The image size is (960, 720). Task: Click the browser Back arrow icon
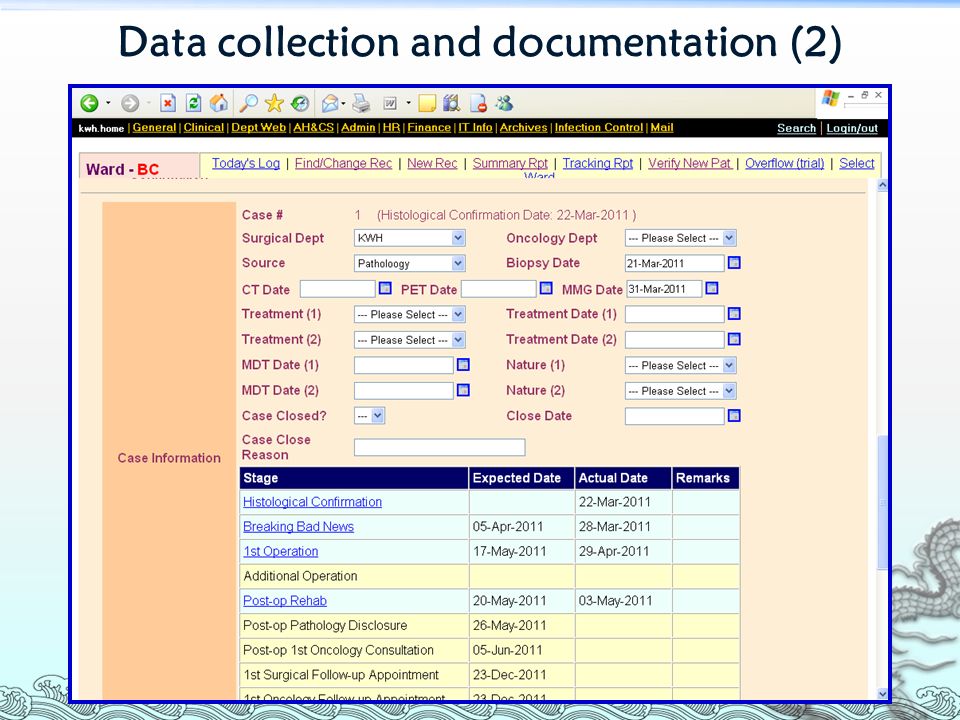coord(89,103)
